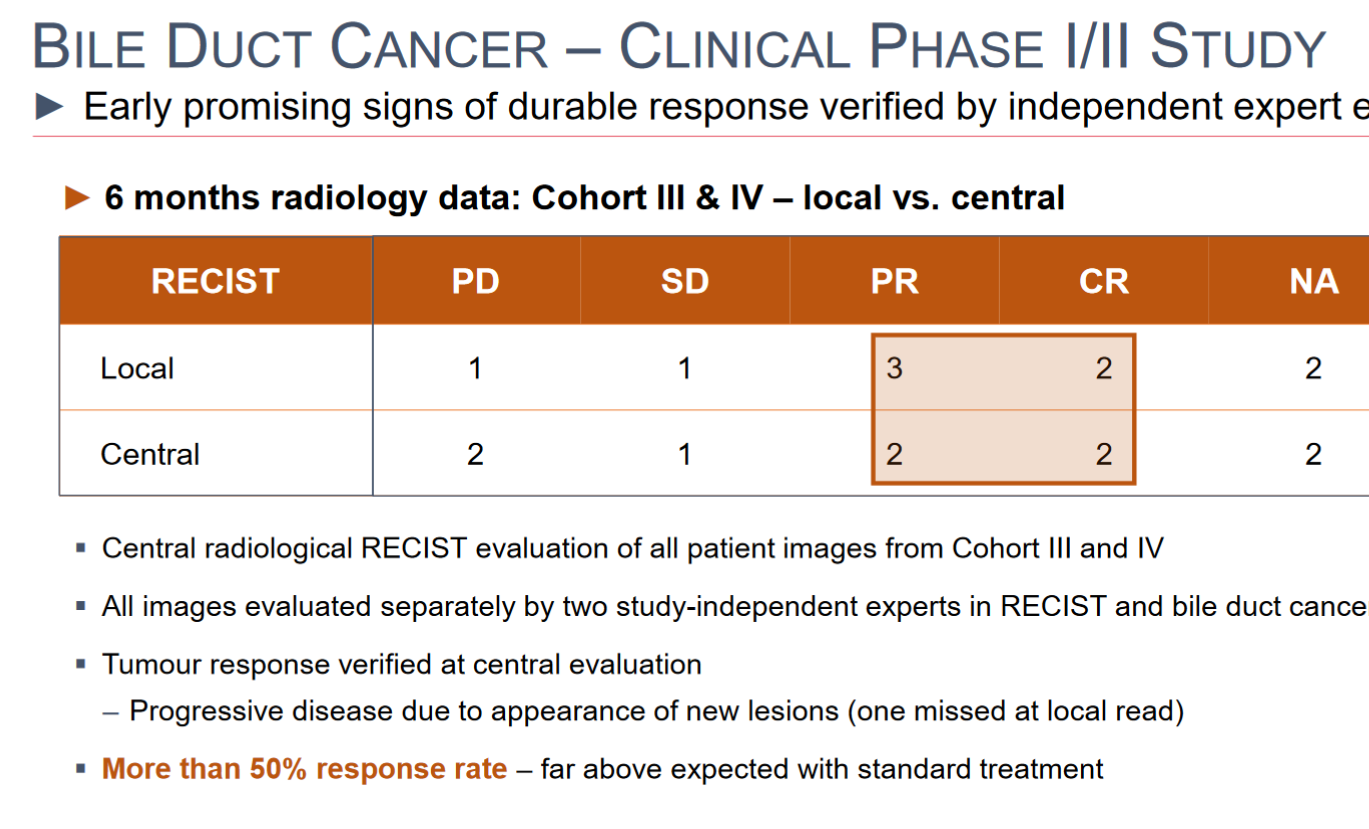1369x829 pixels.
Task: Click 'More than 50% response rate' text
Action: [x=305, y=769]
